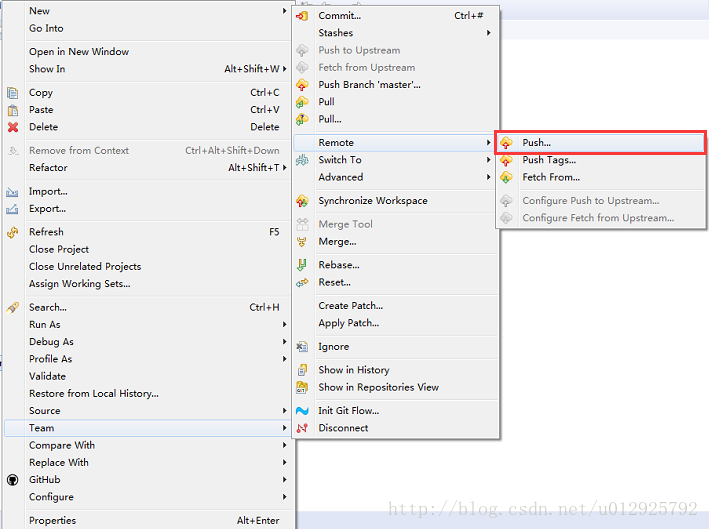Click the Push Branch 'master' cloud icon
The width and height of the screenshot is (709, 529).
(302, 85)
